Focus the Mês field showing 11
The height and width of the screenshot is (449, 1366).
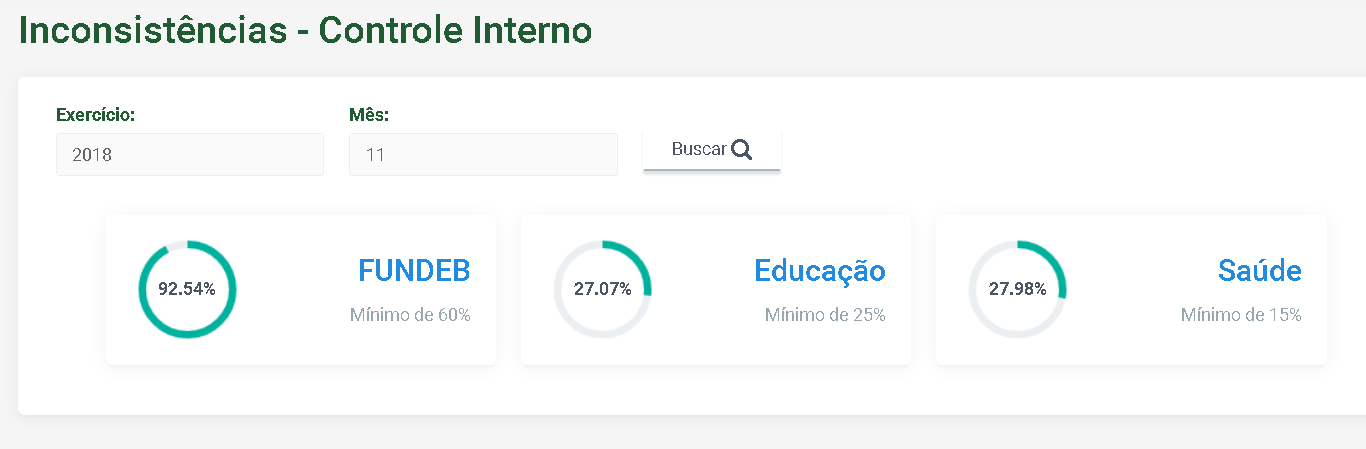(483, 155)
